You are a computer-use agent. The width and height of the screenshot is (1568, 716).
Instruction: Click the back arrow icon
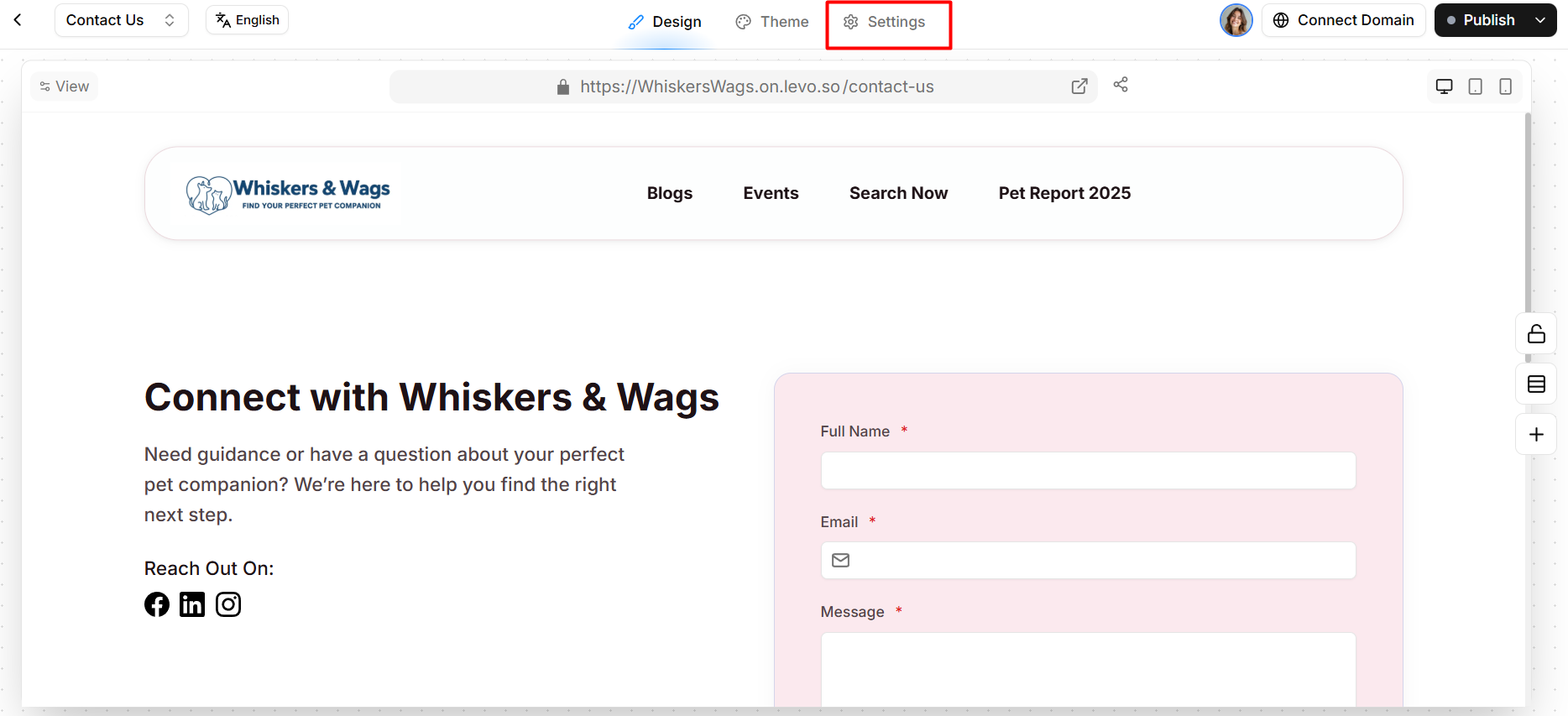tap(18, 20)
